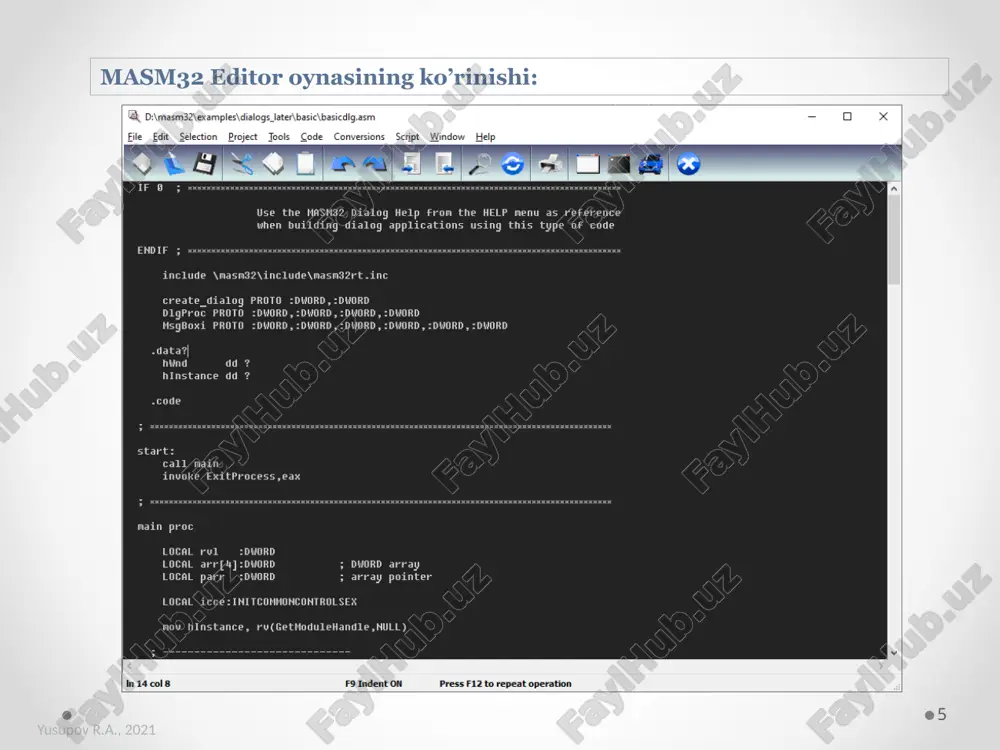Open the Conversions menu
The width and height of the screenshot is (1000, 750).
359,136
